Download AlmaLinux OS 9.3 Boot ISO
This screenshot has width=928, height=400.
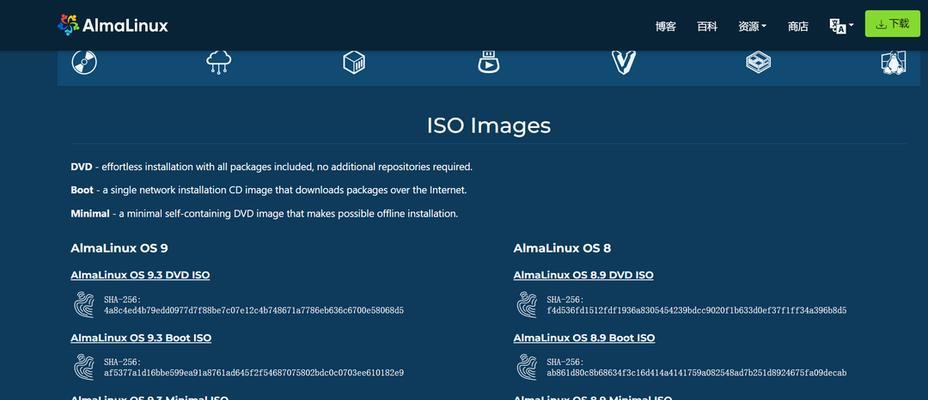[141, 338]
